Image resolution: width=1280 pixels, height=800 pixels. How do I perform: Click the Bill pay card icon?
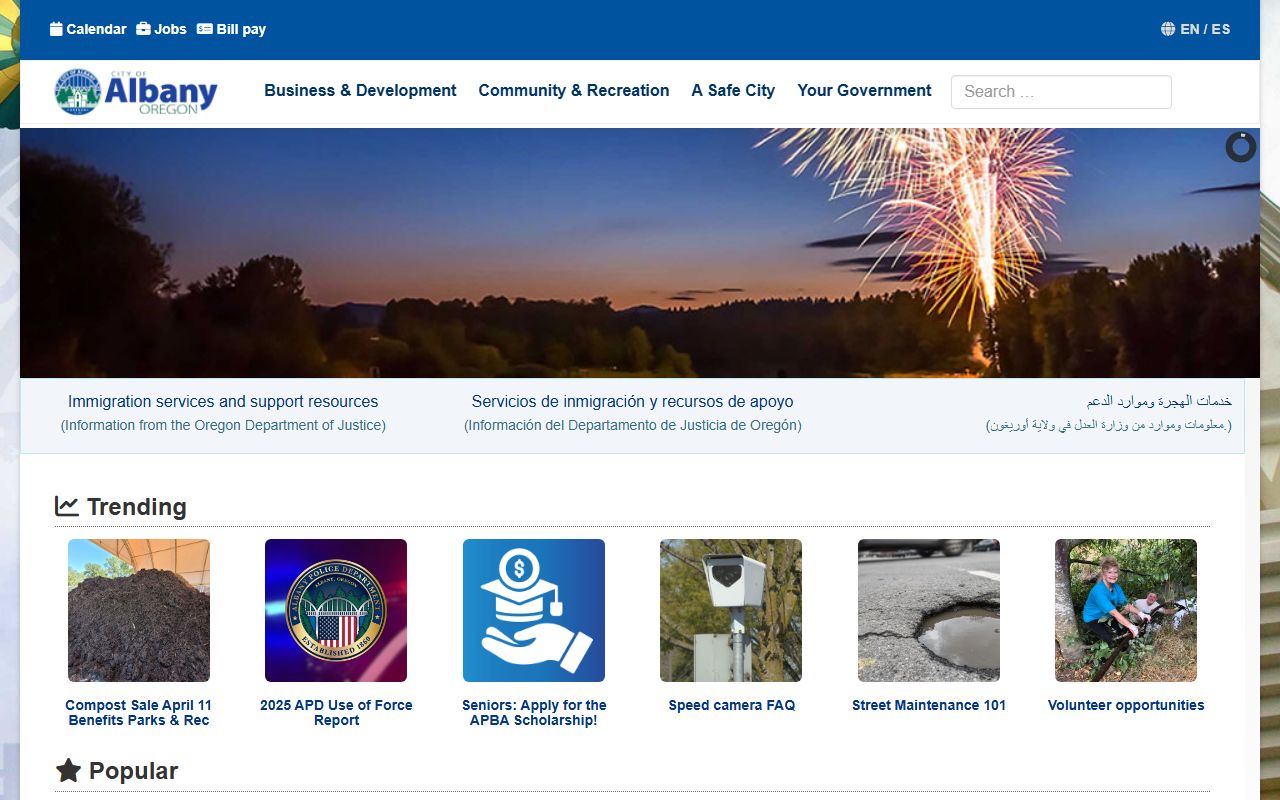[205, 29]
